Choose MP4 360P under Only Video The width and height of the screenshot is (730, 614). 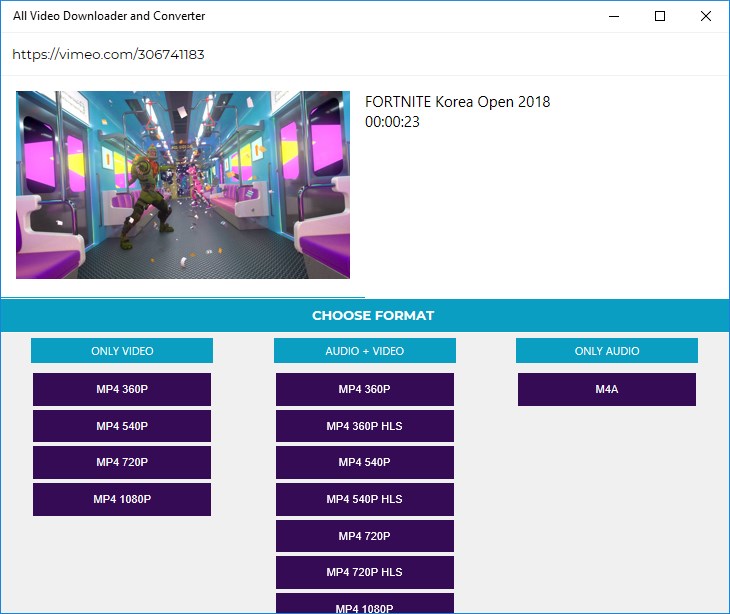[x=122, y=389]
